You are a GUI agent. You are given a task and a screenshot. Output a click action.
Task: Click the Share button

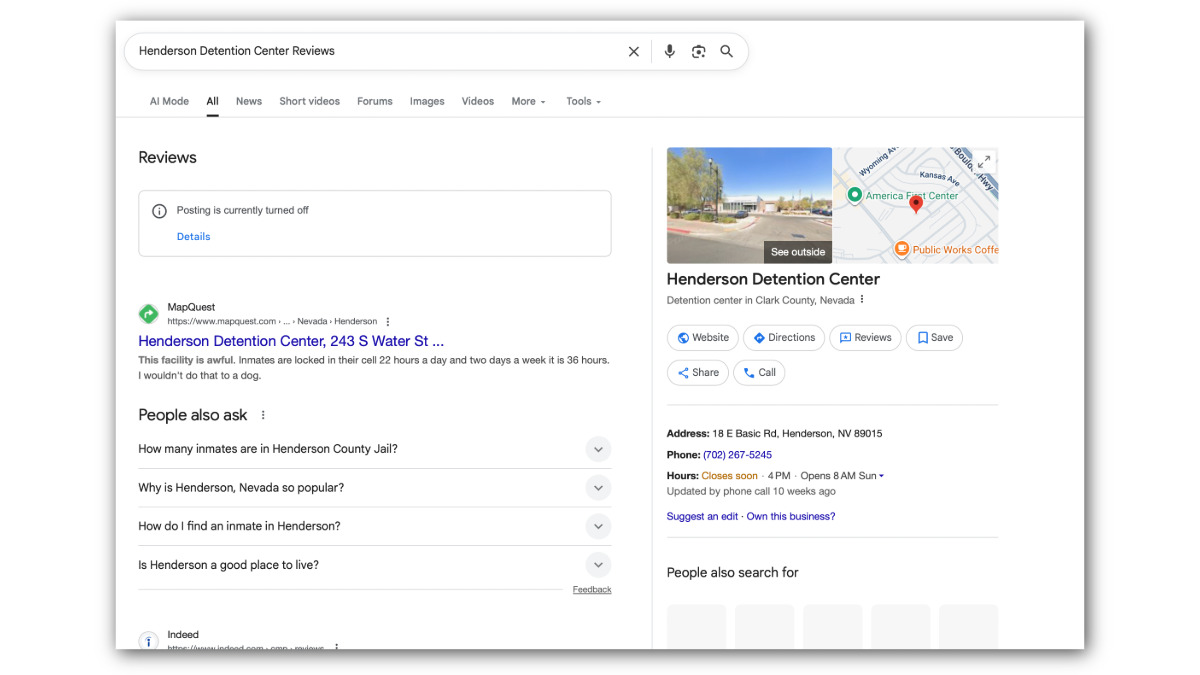click(698, 373)
